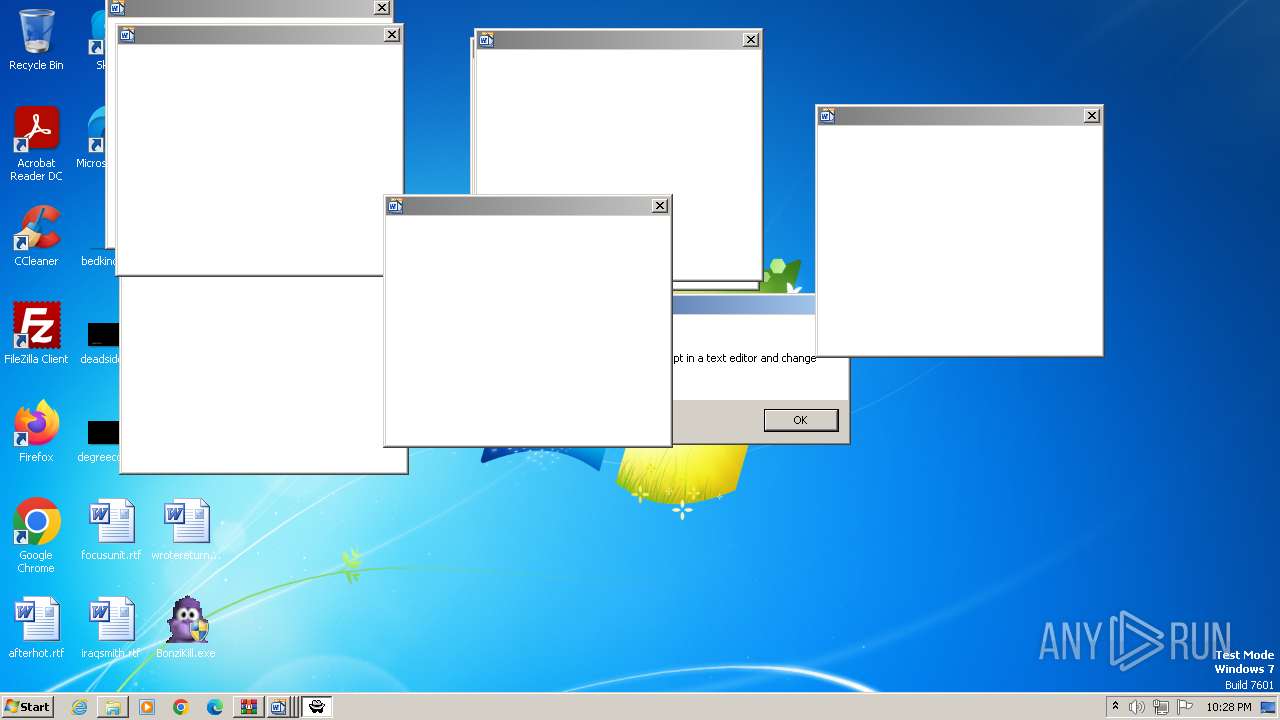This screenshot has width=1280, height=720.
Task: Close the blank window beside the ANY.RUN side
Action: coord(1092,116)
